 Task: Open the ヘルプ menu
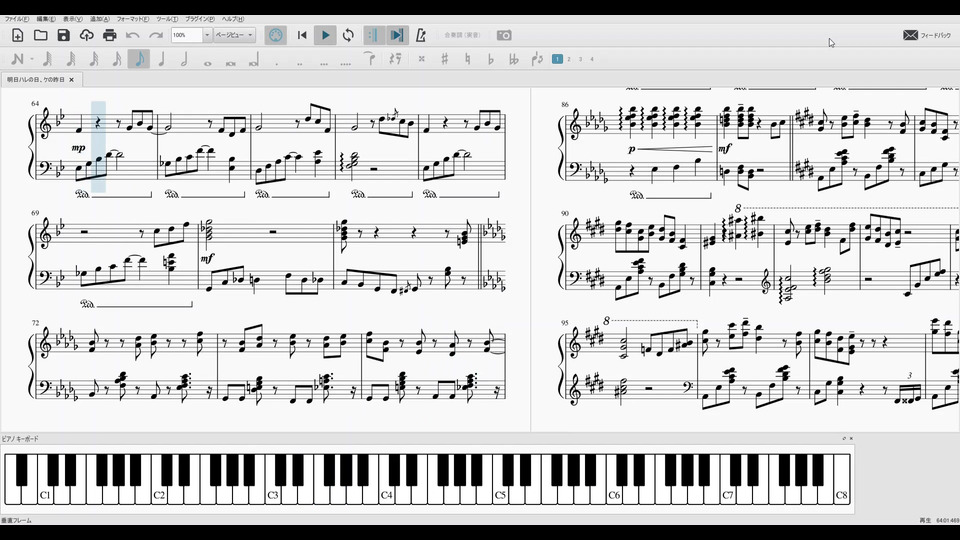pos(233,19)
